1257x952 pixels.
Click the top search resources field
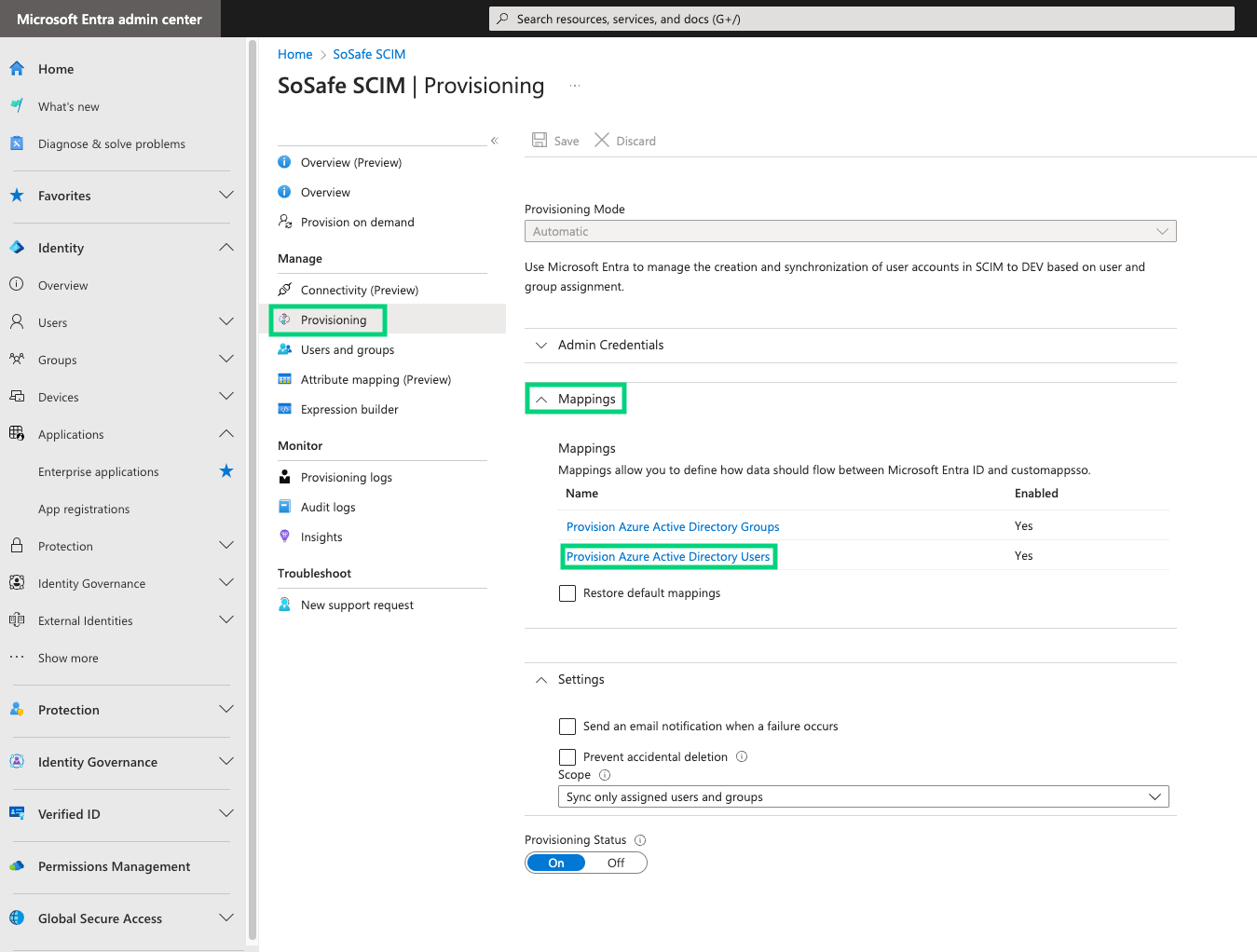(x=861, y=19)
